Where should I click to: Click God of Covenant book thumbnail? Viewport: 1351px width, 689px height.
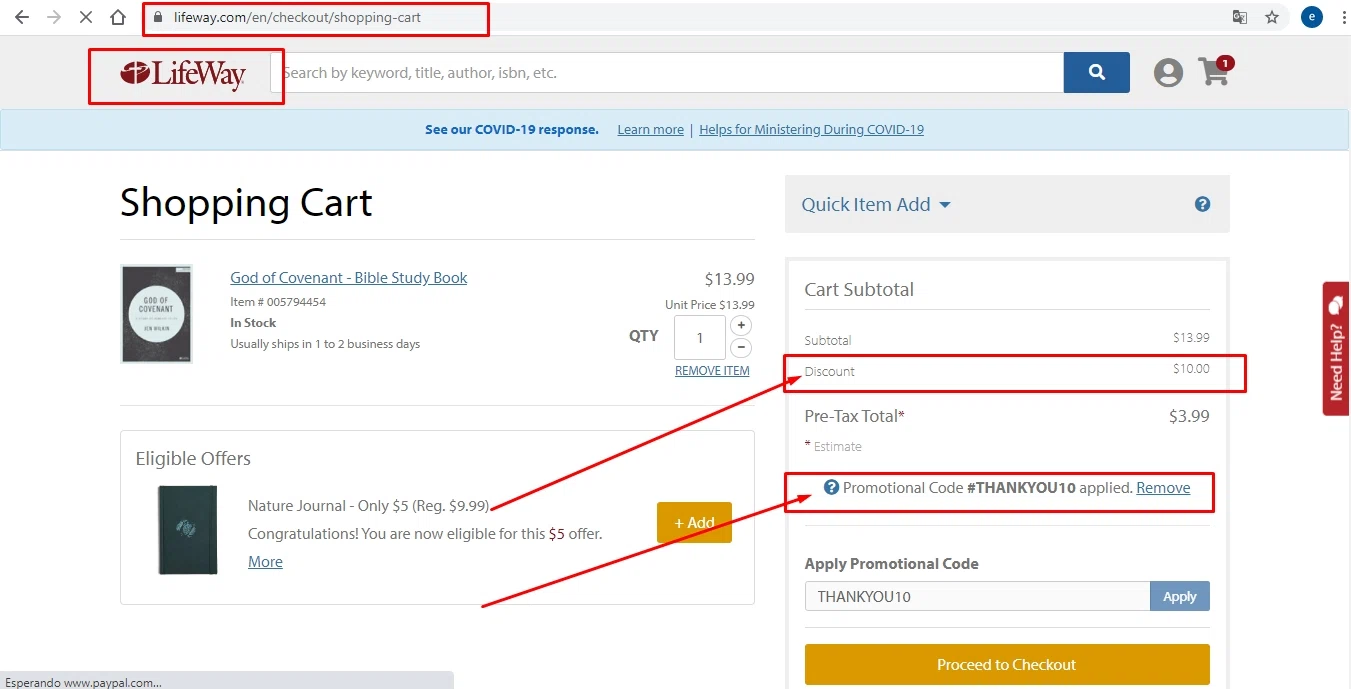(x=156, y=314)
